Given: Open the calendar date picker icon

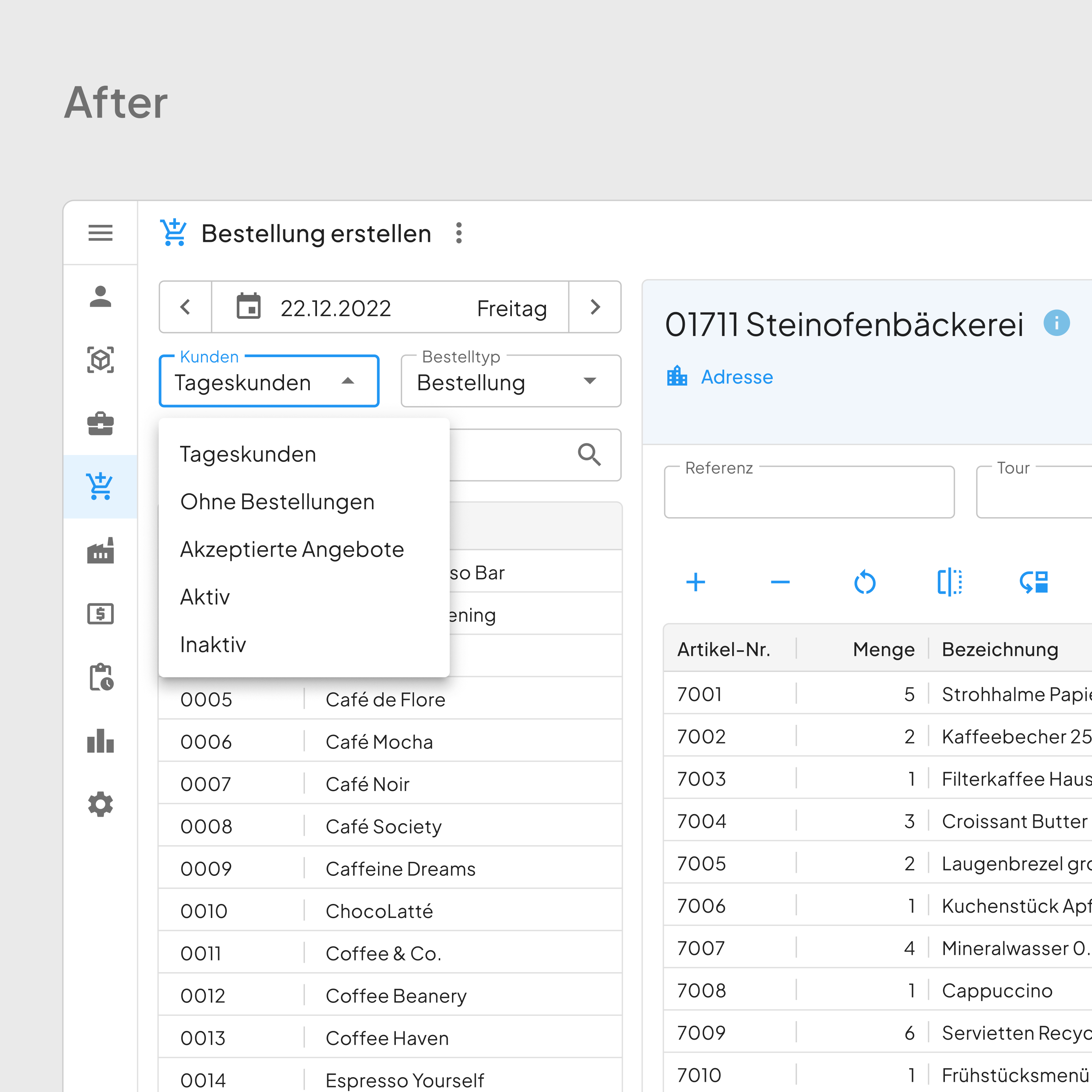Looking at the screenshot, I should click(x=248, y=306).
